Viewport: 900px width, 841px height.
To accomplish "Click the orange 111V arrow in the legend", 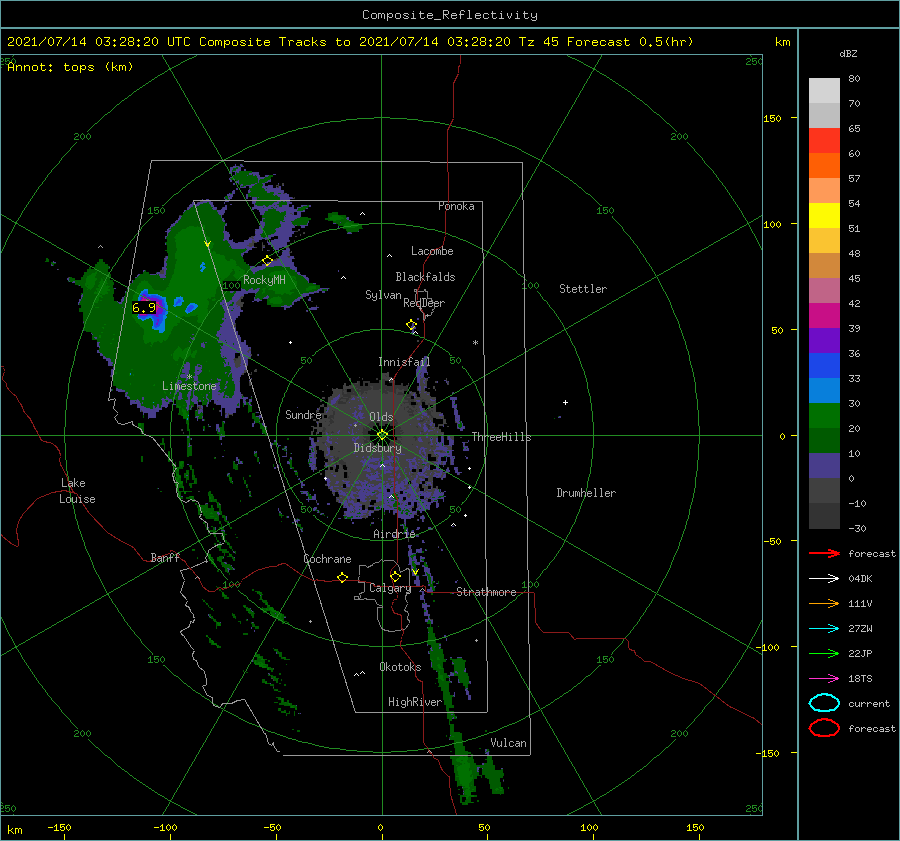I will pos(824,603).
